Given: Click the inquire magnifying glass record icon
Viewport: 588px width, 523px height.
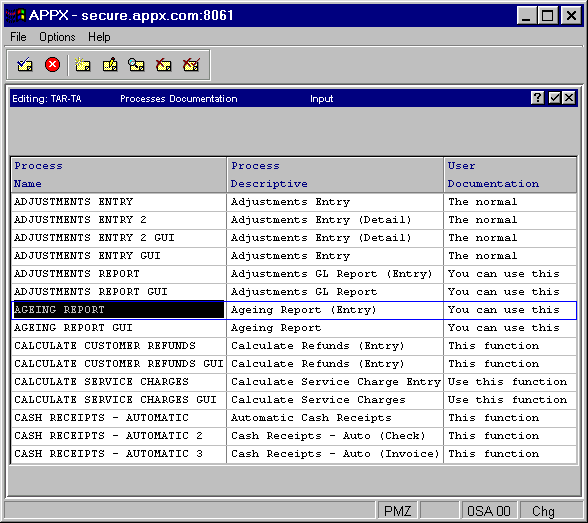Looking at the screenshot, I should pos(136,65).
